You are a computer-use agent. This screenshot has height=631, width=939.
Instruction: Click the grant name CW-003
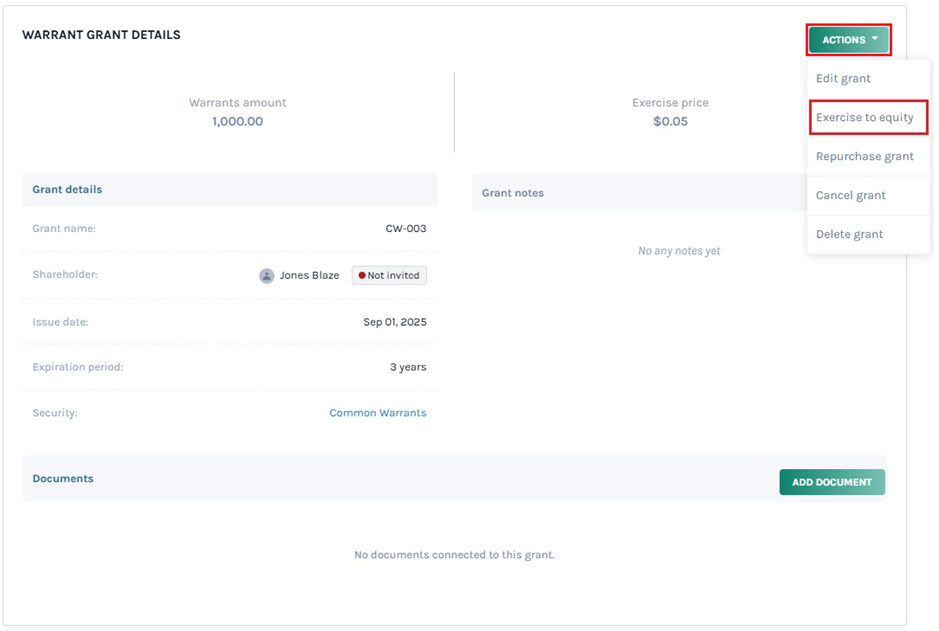coord(406,229)
